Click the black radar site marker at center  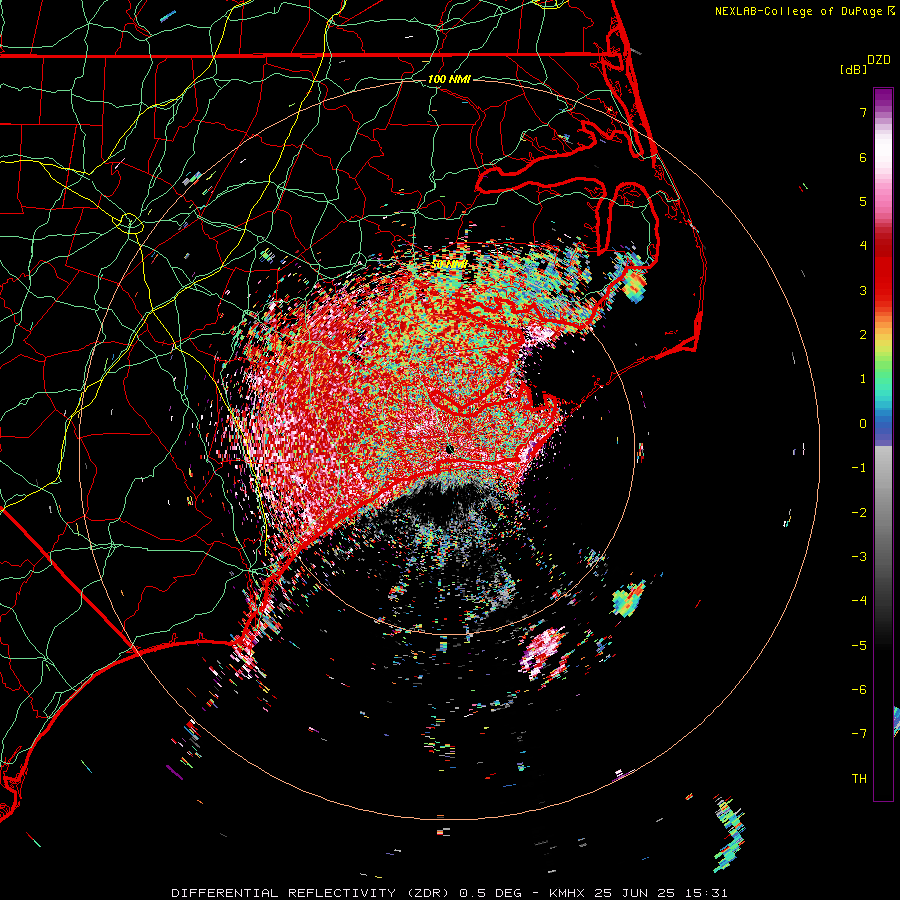(x=449, y=449)
